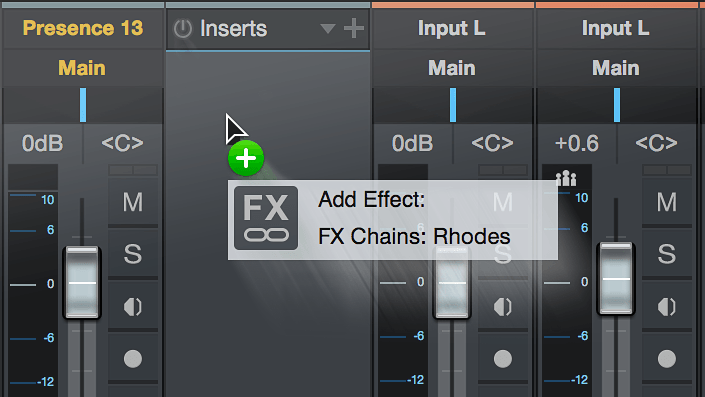
Task: Arm record on middle Input L channel
Action: pos(503,358)
